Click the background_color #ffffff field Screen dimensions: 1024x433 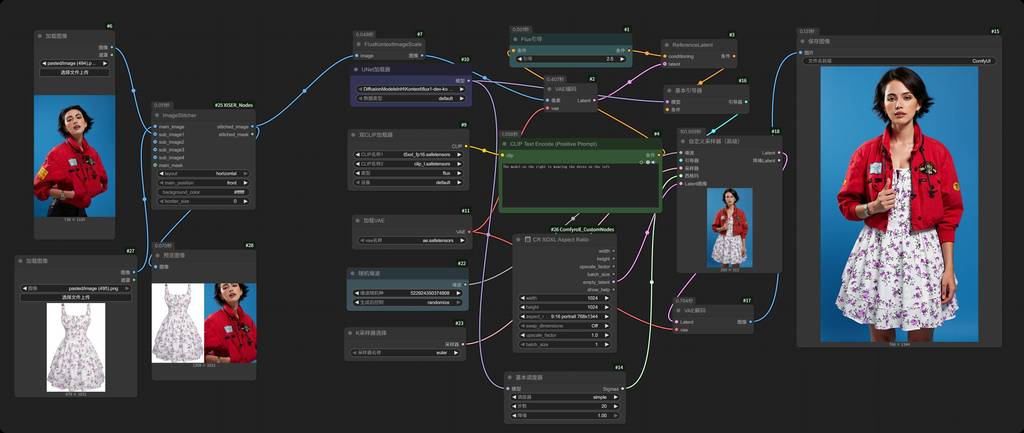(x=203, y=192)
